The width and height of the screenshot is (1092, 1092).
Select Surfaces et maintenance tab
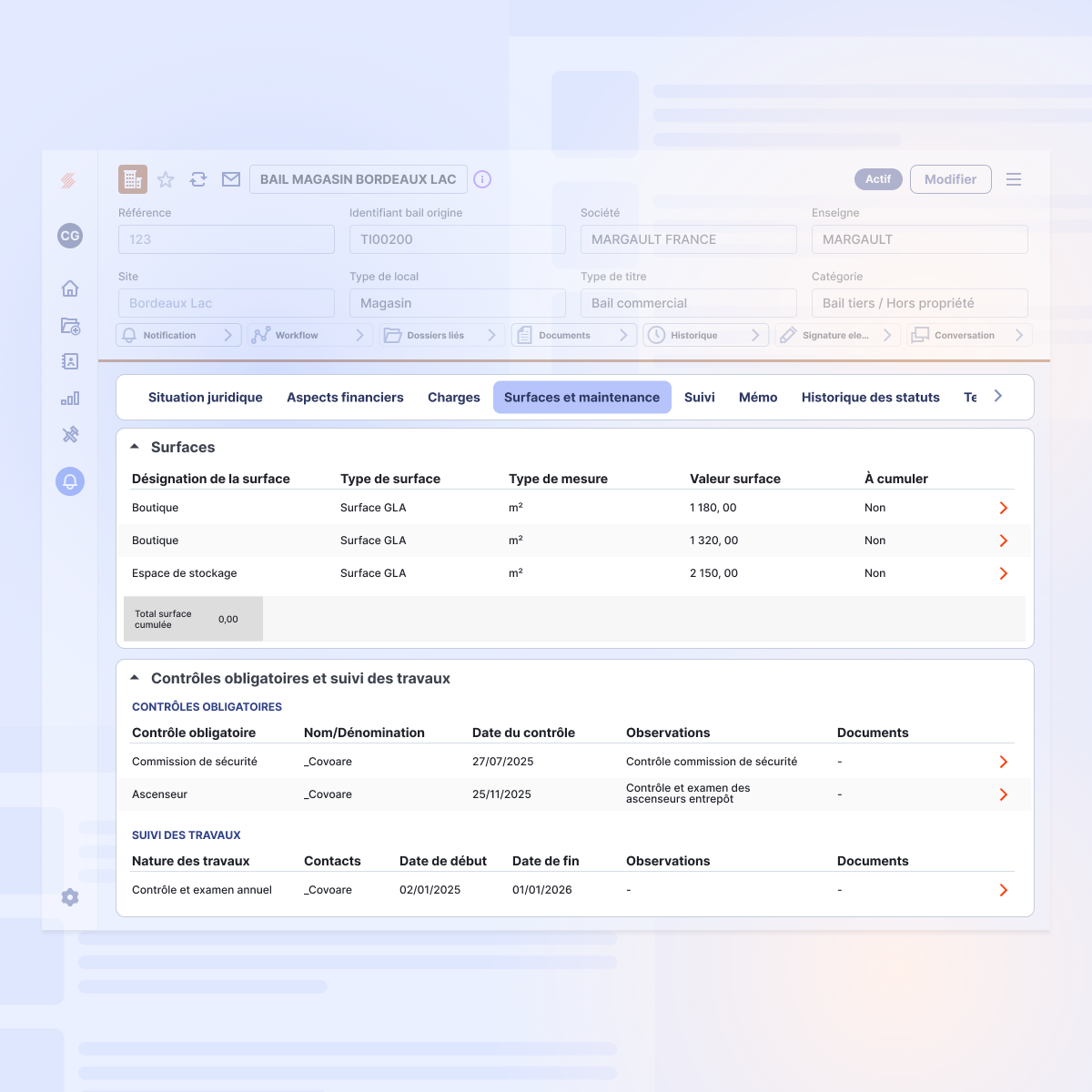click(x=582, y=398)
